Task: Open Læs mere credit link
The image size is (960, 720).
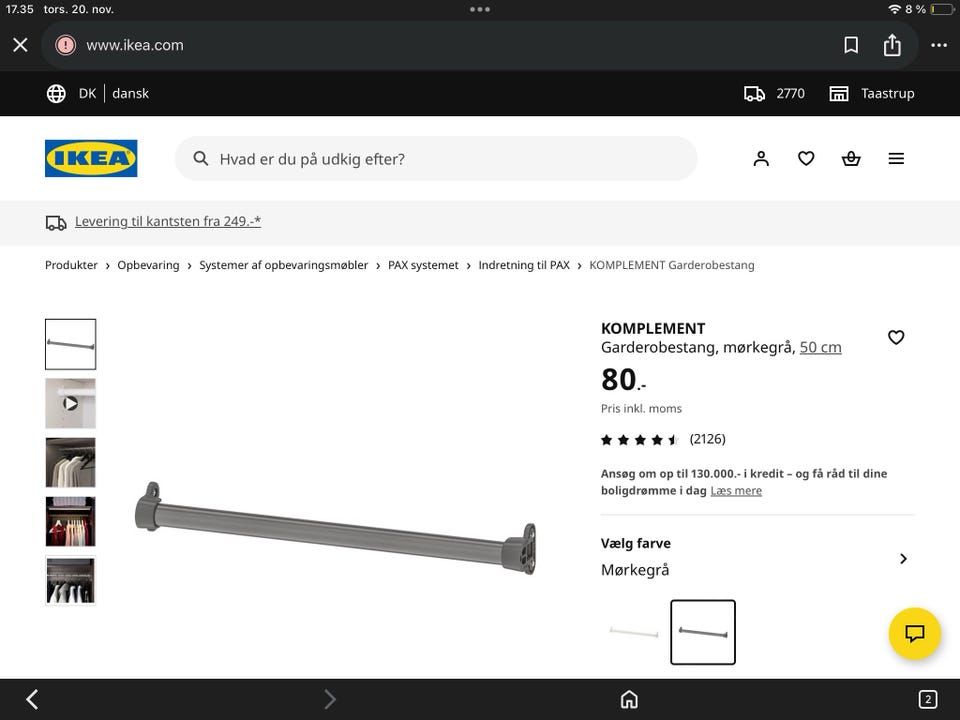Action: (x=736, y=490)
